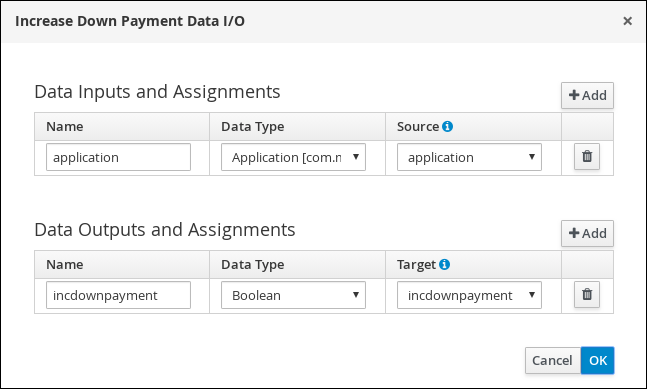Select the Data Inputs and Assignments heading
The image size is (647, 389).
pos(157,92)
